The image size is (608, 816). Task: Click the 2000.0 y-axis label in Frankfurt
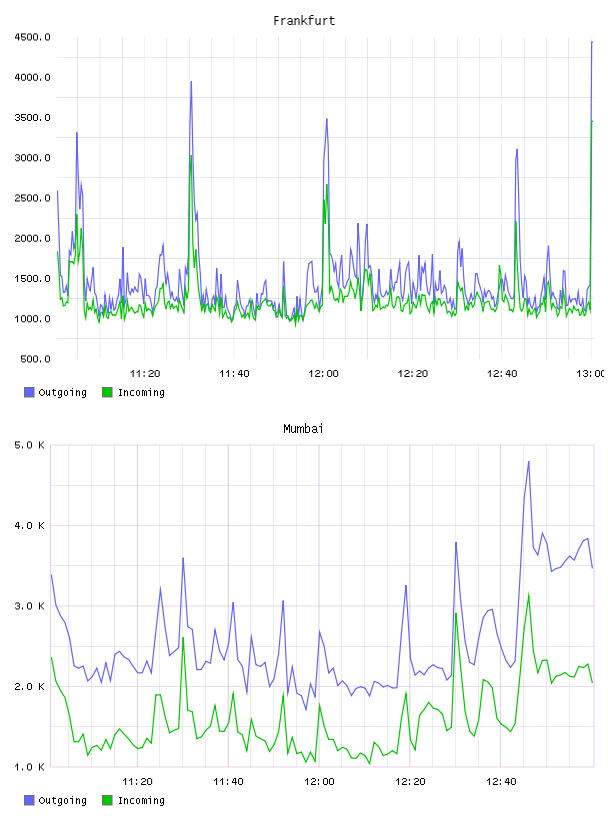(32, 238)
